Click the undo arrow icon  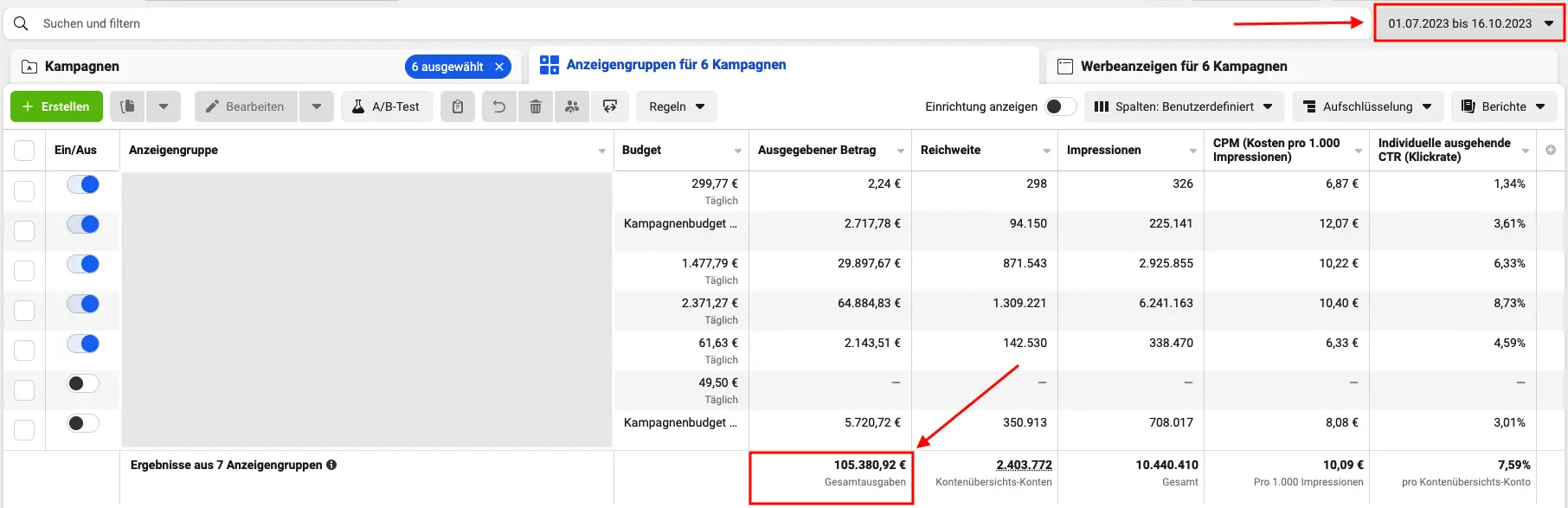(x=499, y=106)
